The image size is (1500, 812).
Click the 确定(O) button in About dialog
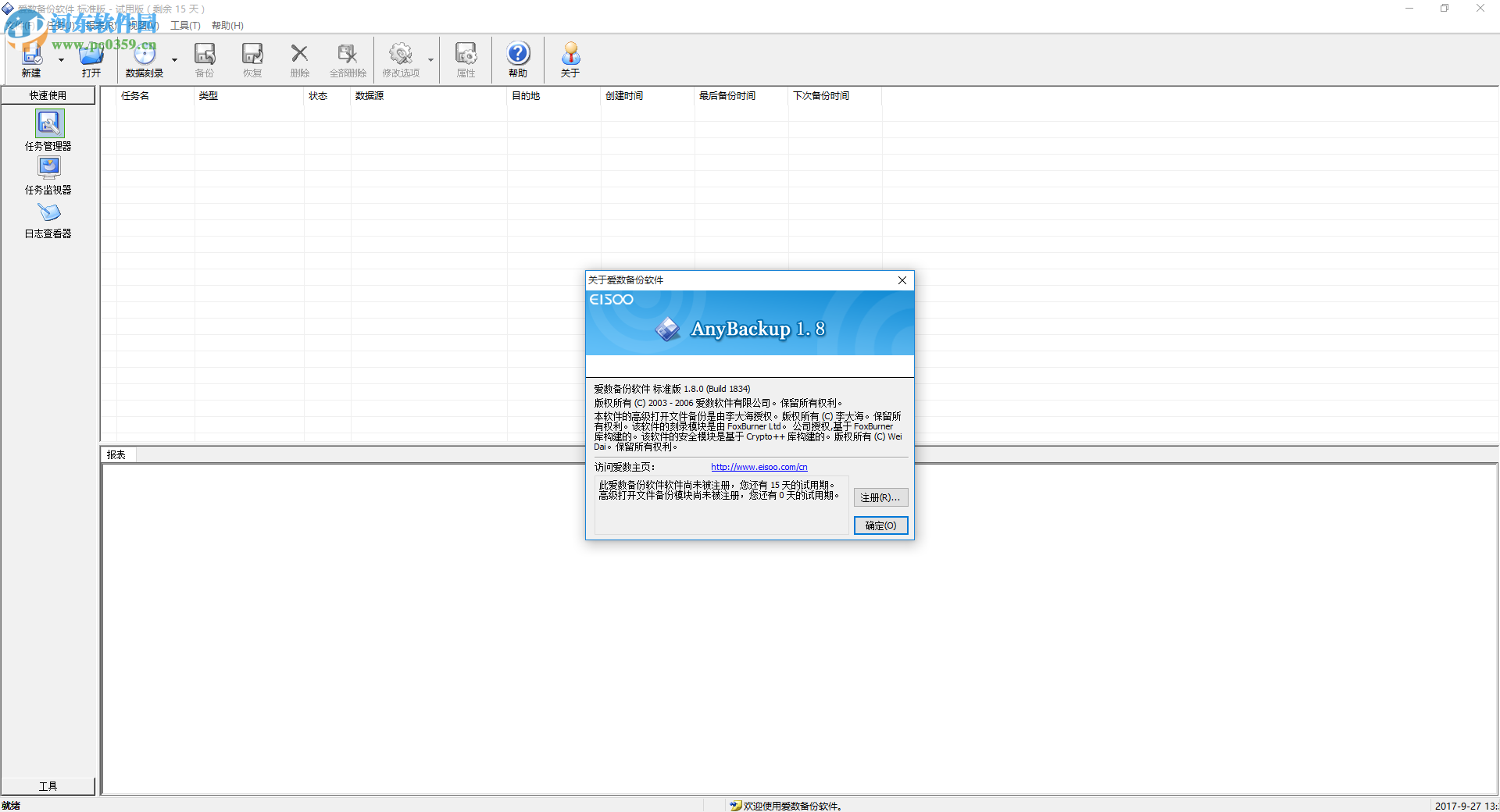click(x=880, y=525)
